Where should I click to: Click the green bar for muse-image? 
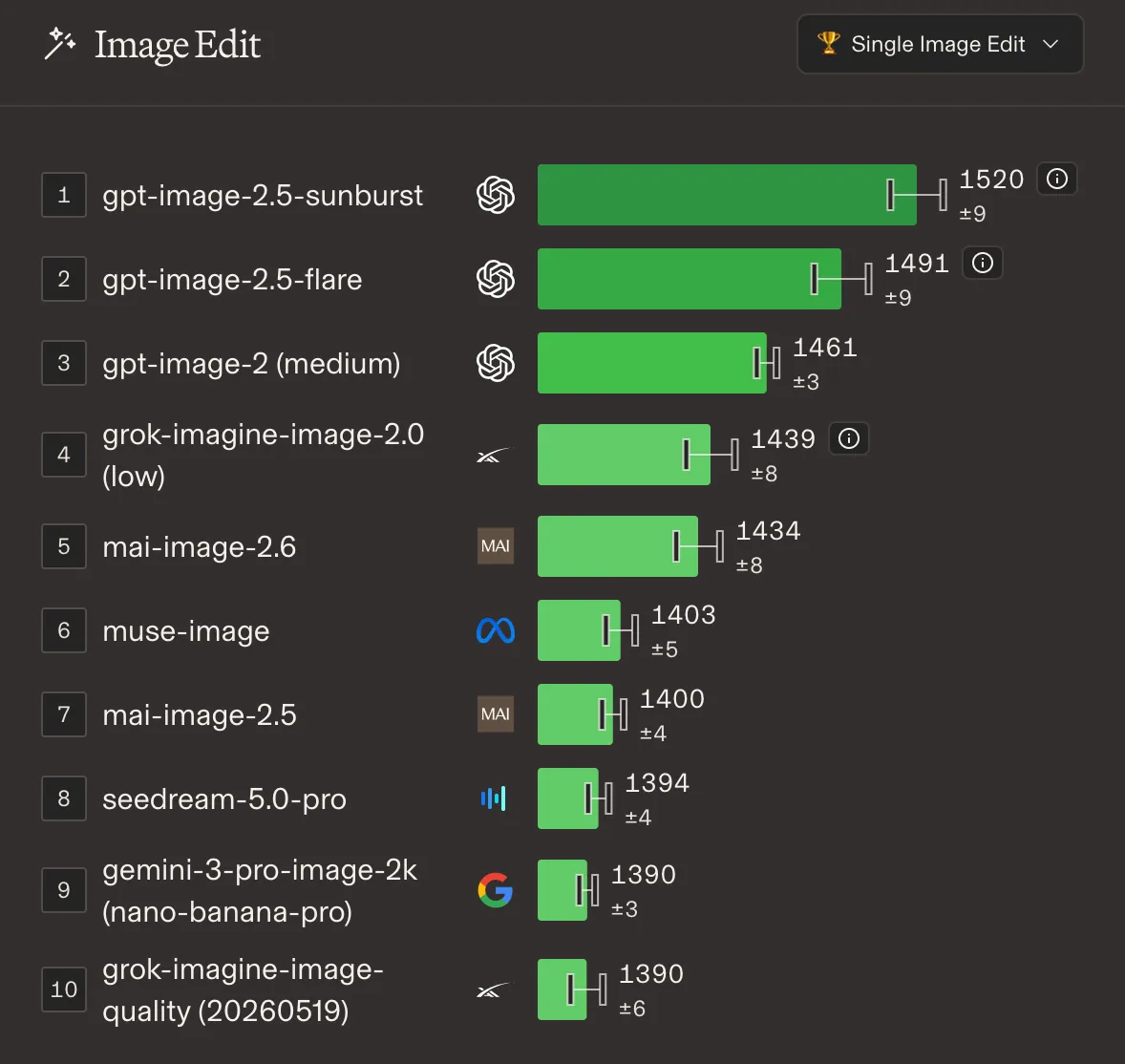point(579,630)
